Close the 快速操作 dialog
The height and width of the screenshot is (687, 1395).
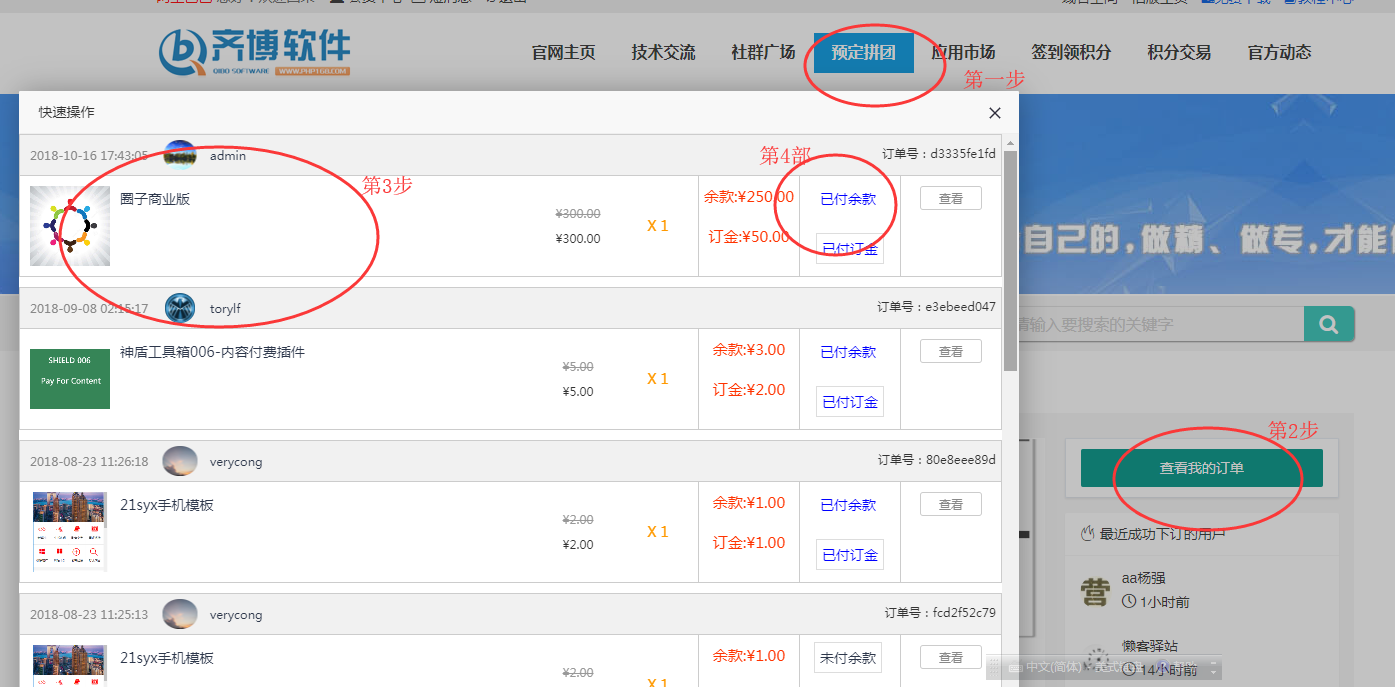(994, 113)
